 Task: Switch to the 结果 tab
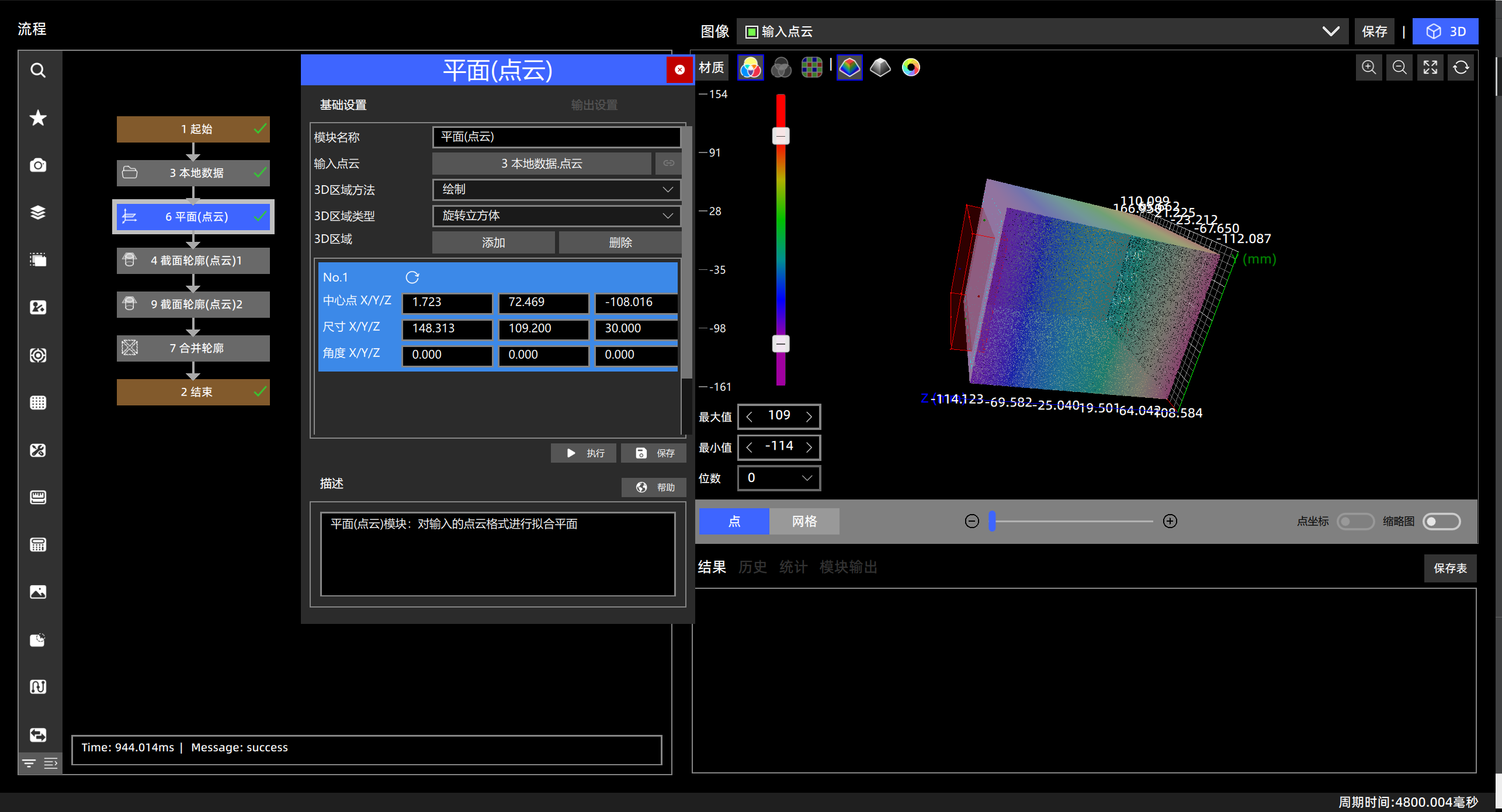pos(712,567)
